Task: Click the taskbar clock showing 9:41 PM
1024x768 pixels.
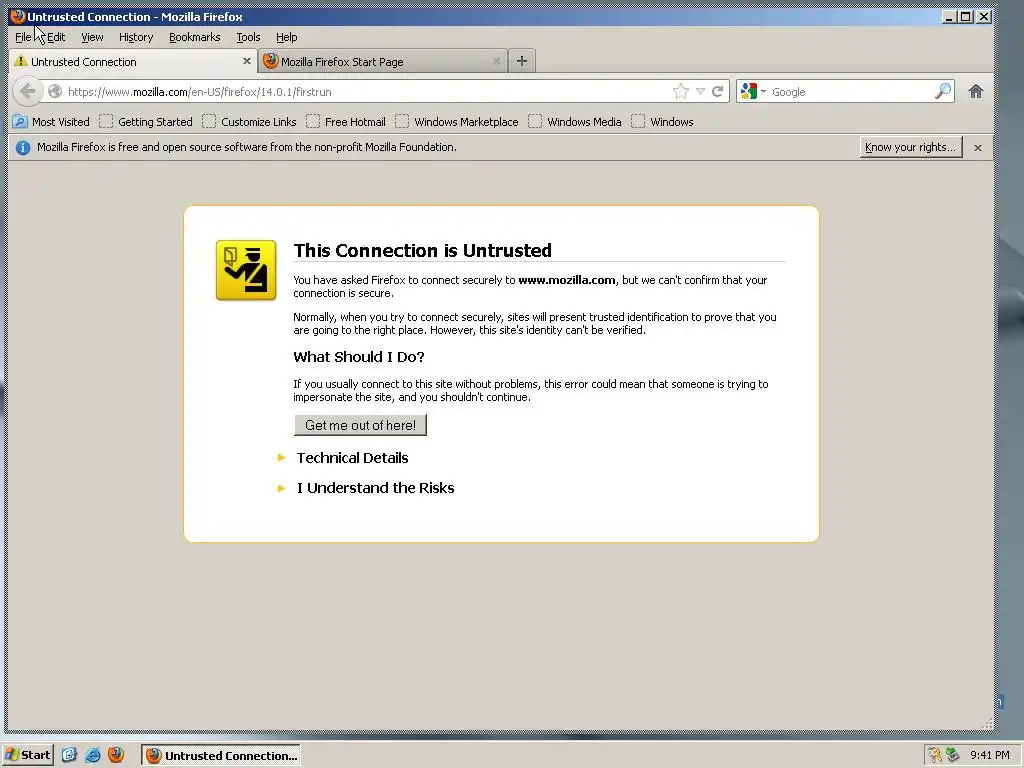Action: tap(989, 755)
